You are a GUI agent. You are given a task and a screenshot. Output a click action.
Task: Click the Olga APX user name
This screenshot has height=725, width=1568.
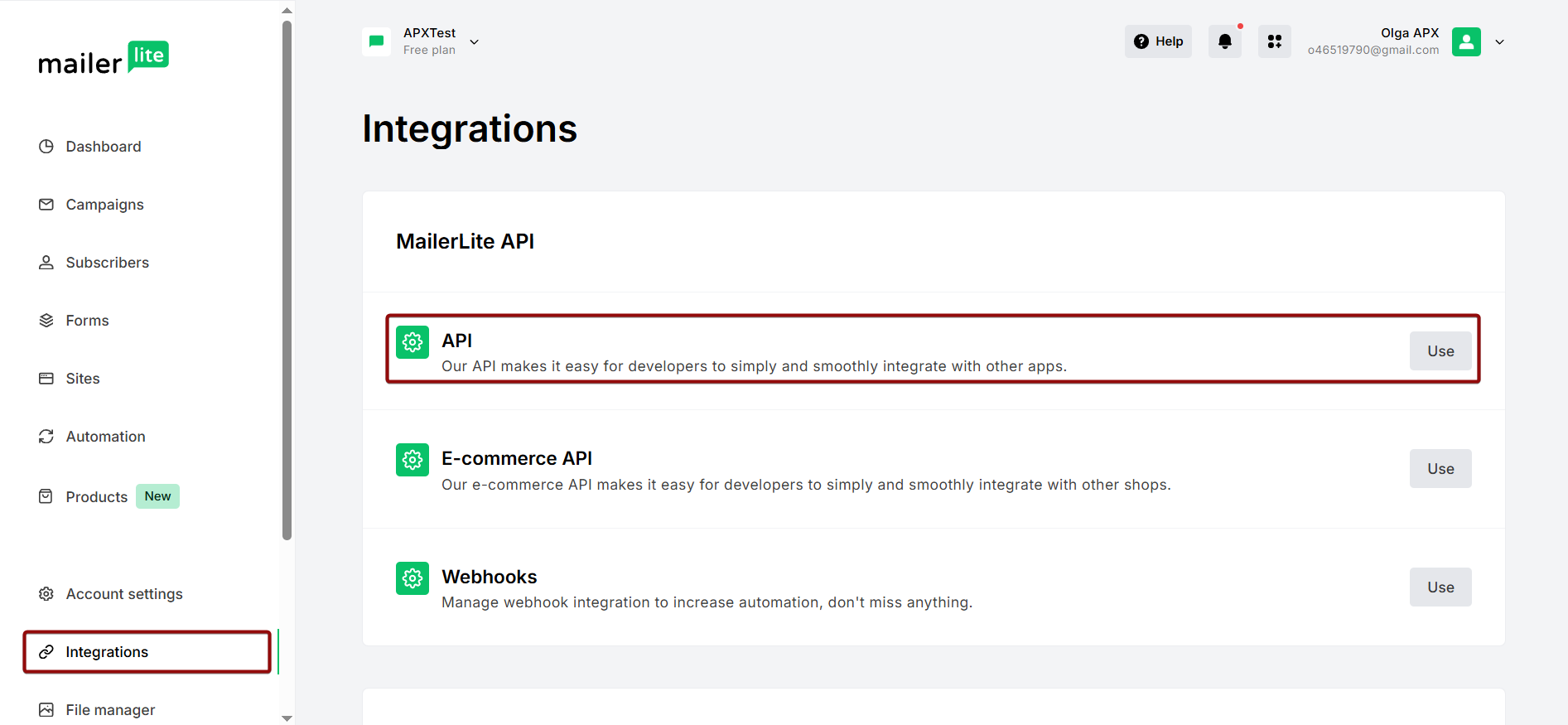coord(1410,33)
